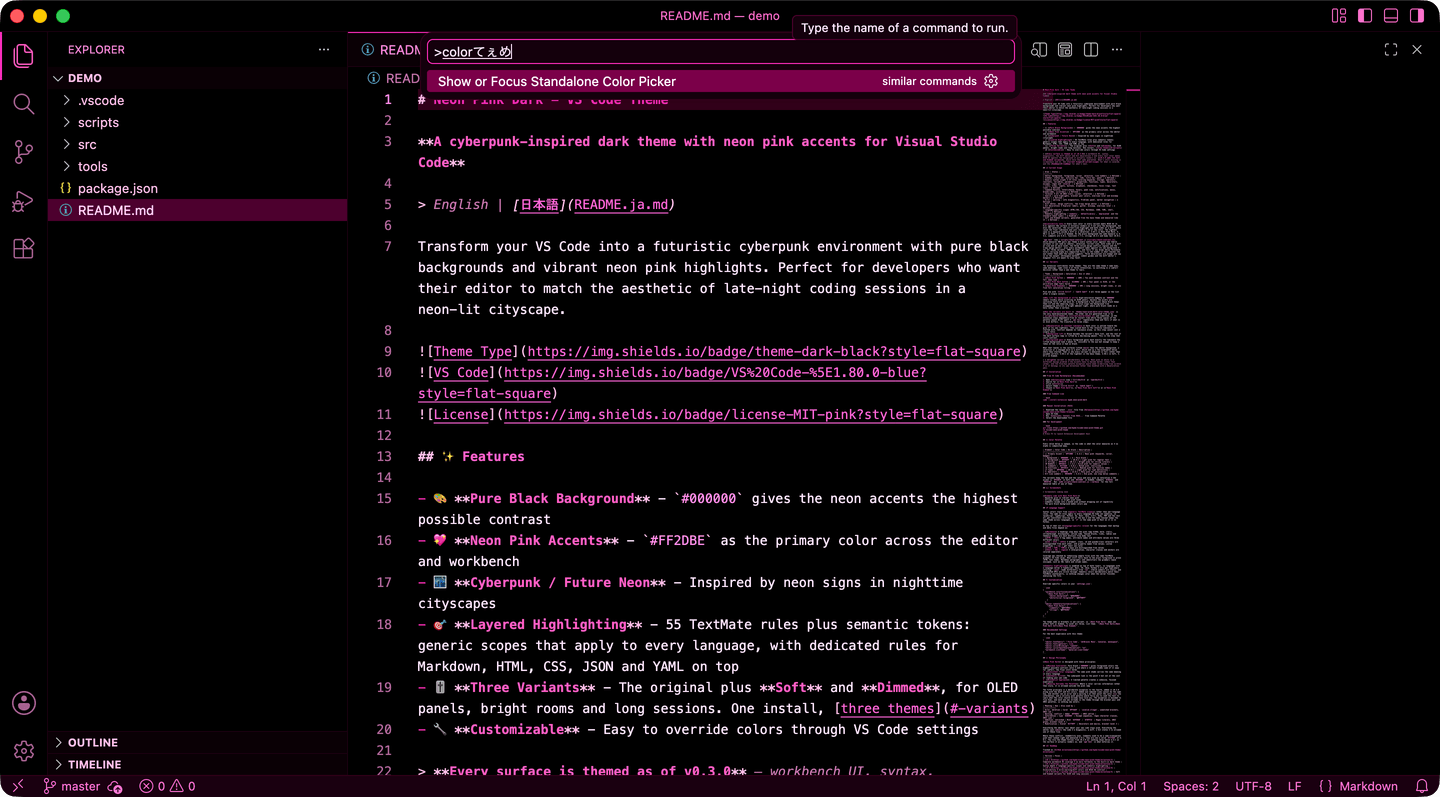Click the minimap code overview
1440x797 pixels.
pos(1083,430)
